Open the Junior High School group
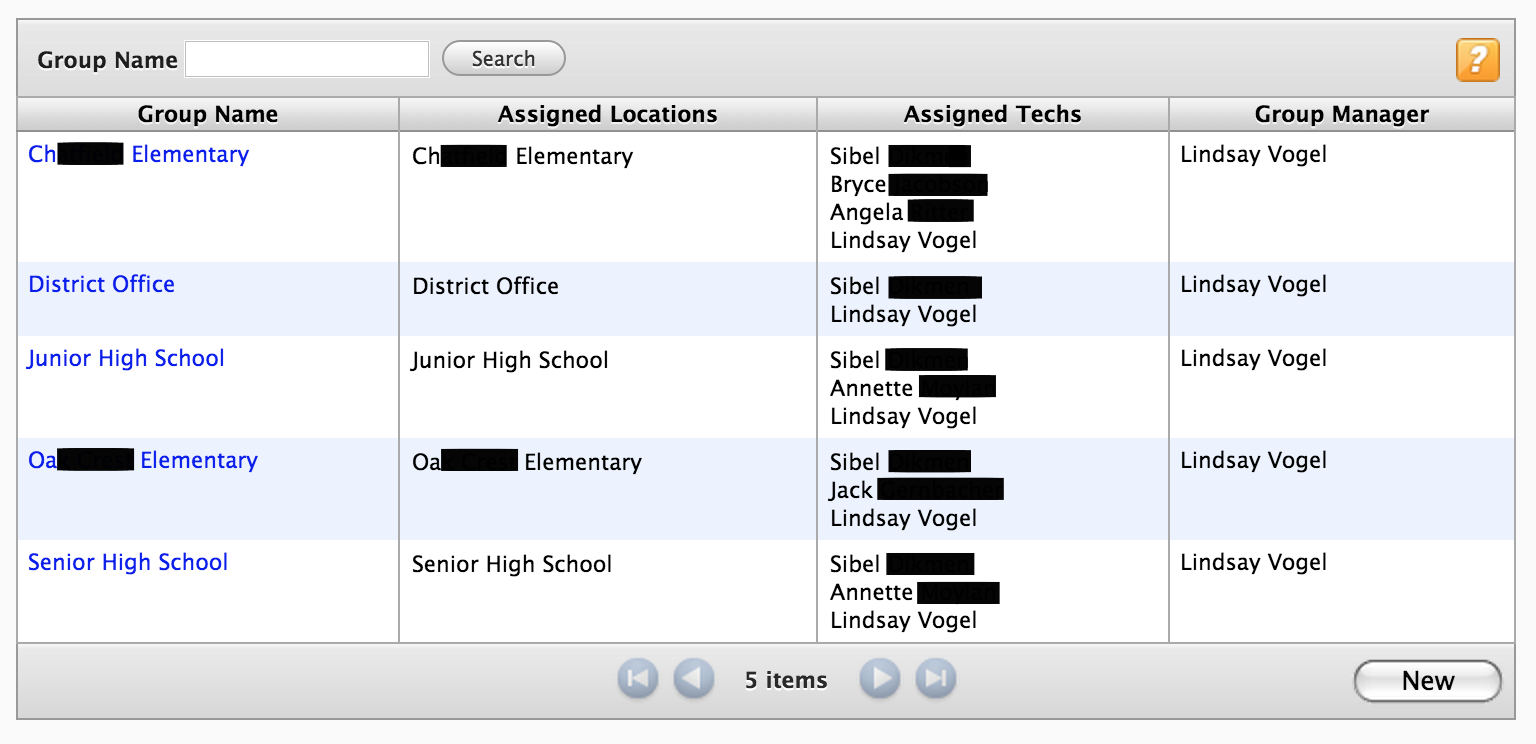Image resolution: width=1536 pixels, height=744 pixels. pyautogui.click(x=125, y=358)
